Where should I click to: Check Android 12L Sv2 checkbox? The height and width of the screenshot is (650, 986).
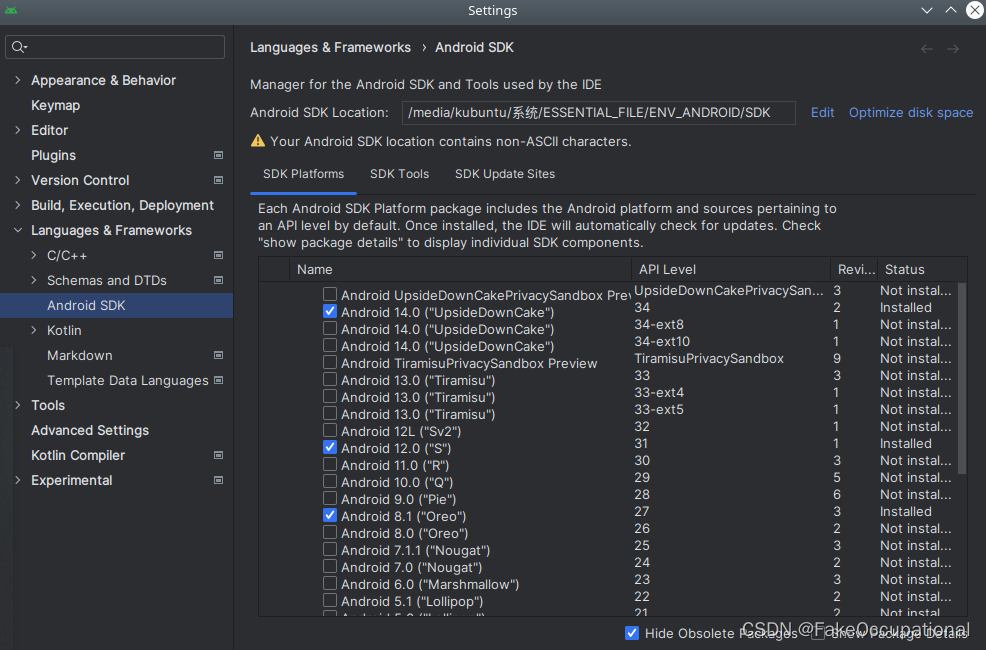tap(330, 430)
